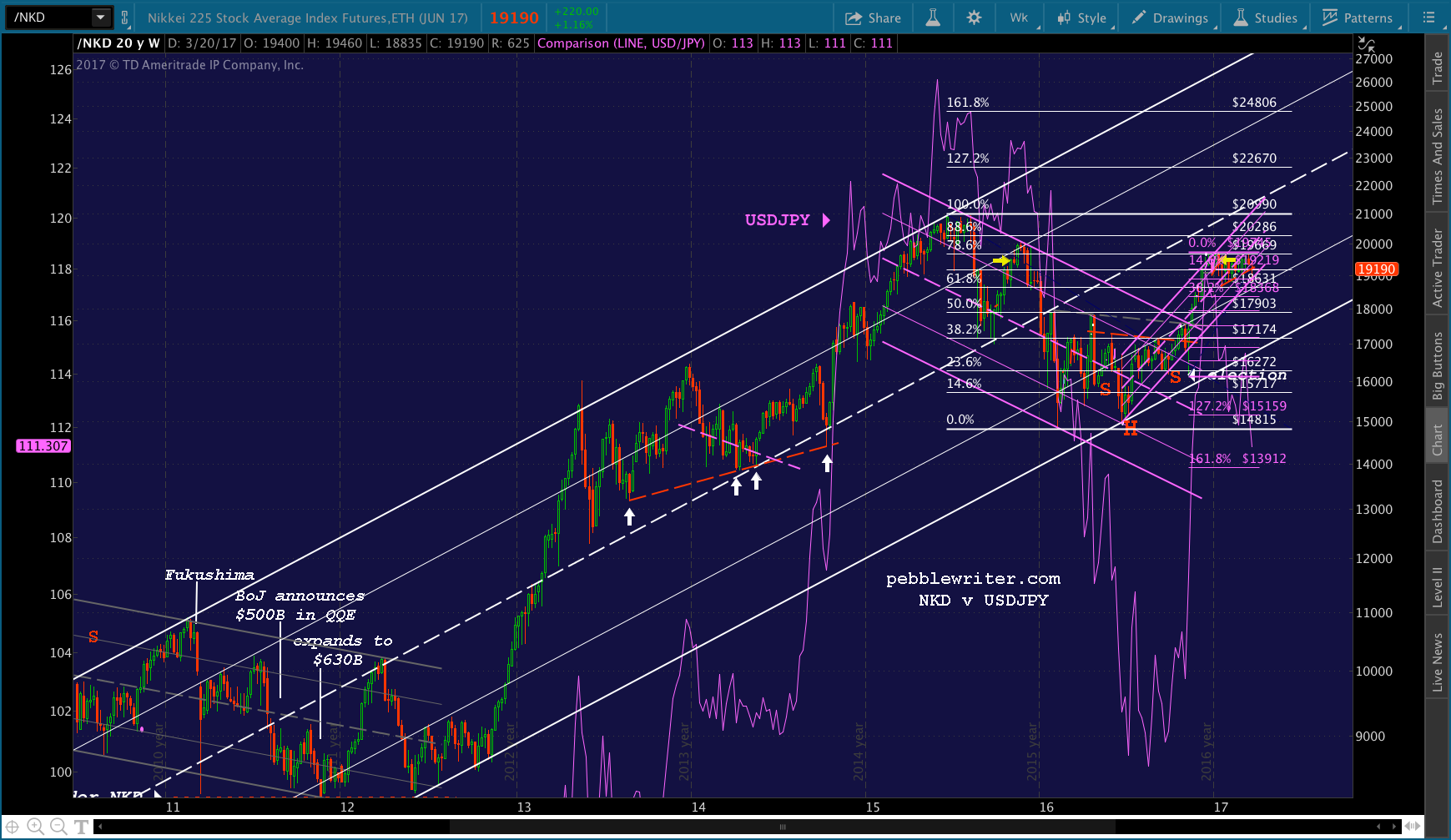Click the '/NKD 20 y W' chart header label
Image resolution: width=1451 pixels, height=840 pixels.
(118, 43)
